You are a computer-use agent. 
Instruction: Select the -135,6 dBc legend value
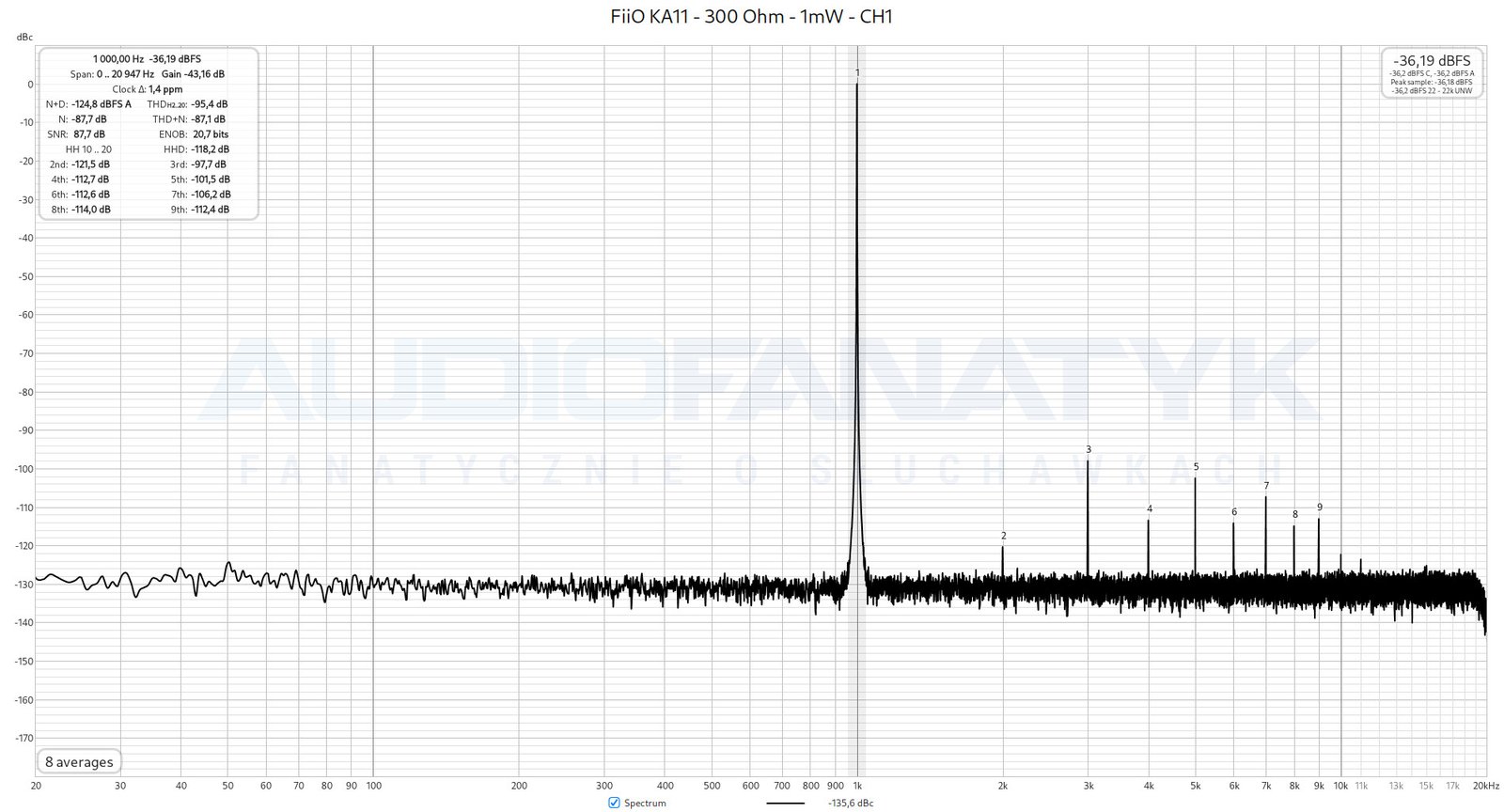pyautogui.click(x=851, y=804)
